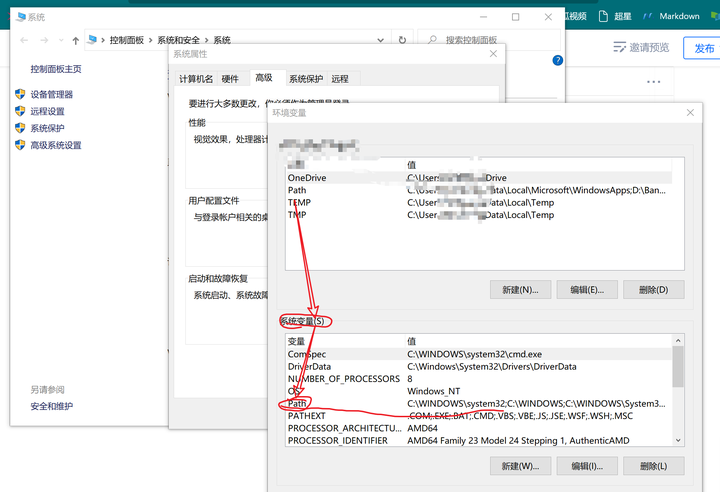Select the ComSpec system variable row

[478, 354]
